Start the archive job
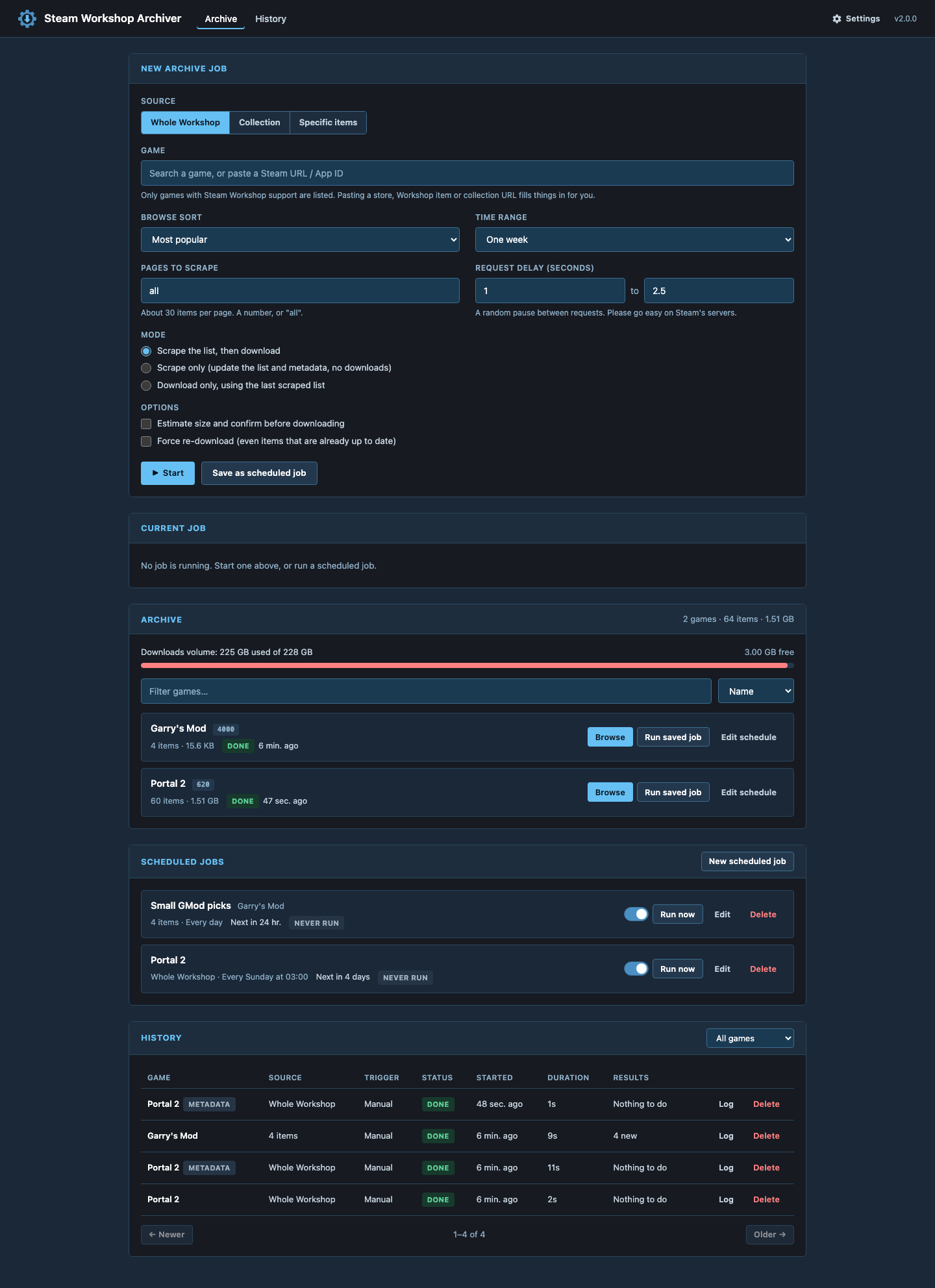Screen dimensions: 935x1288 click(x=168, y=473)
